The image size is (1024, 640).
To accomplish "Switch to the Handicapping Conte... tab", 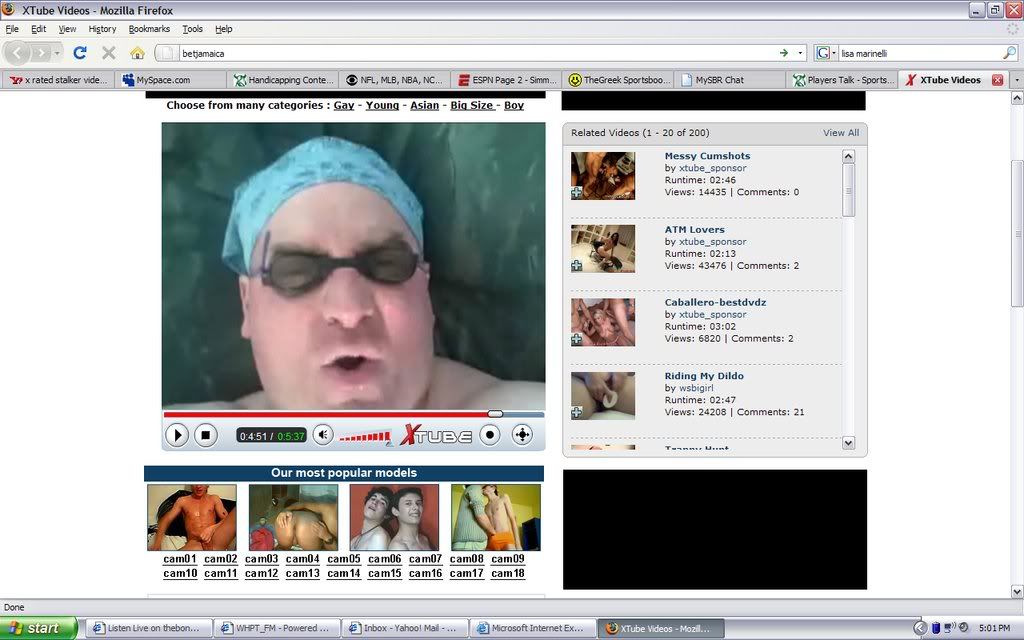I will pos(283,80).
